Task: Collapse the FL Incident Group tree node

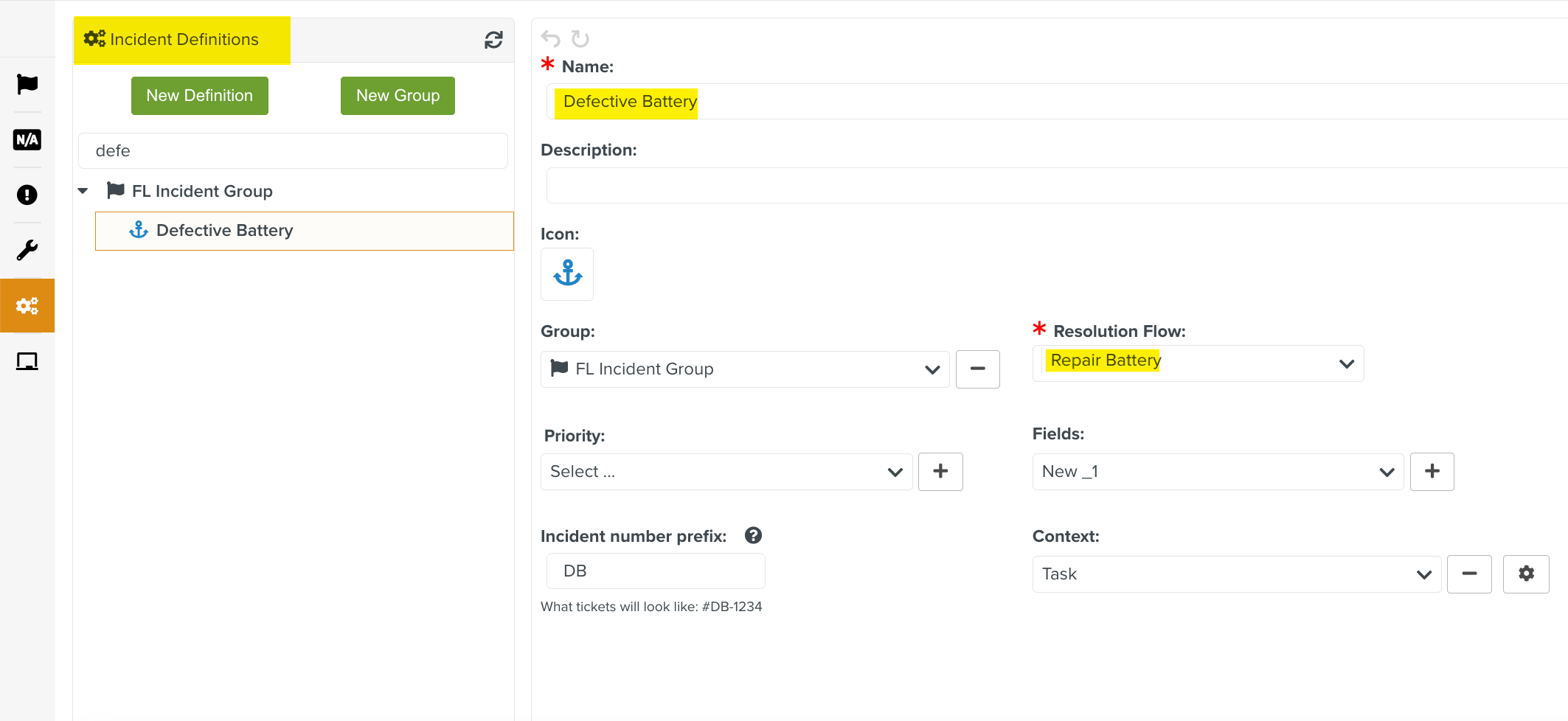Action: (83, 191)
